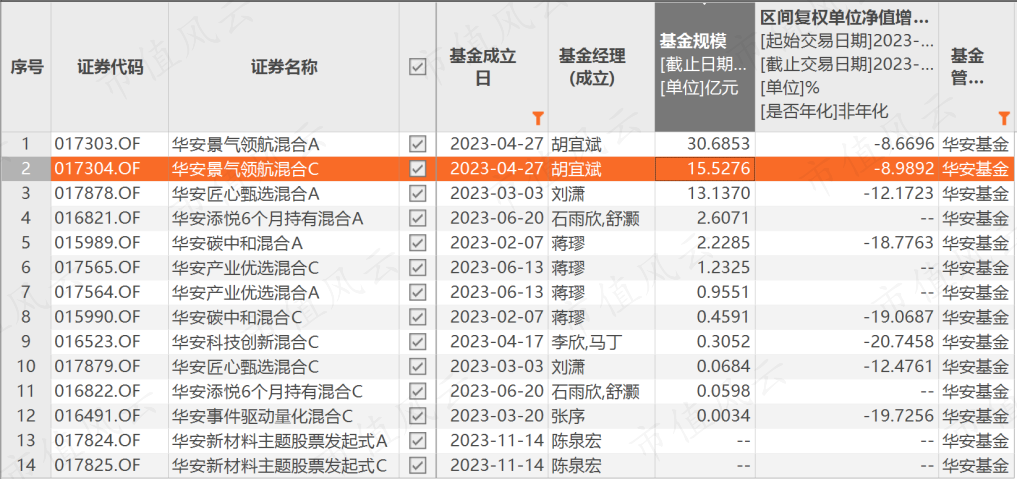
Task: Click filter icon in 基金成立日 column header
Action: coord(537,118)
